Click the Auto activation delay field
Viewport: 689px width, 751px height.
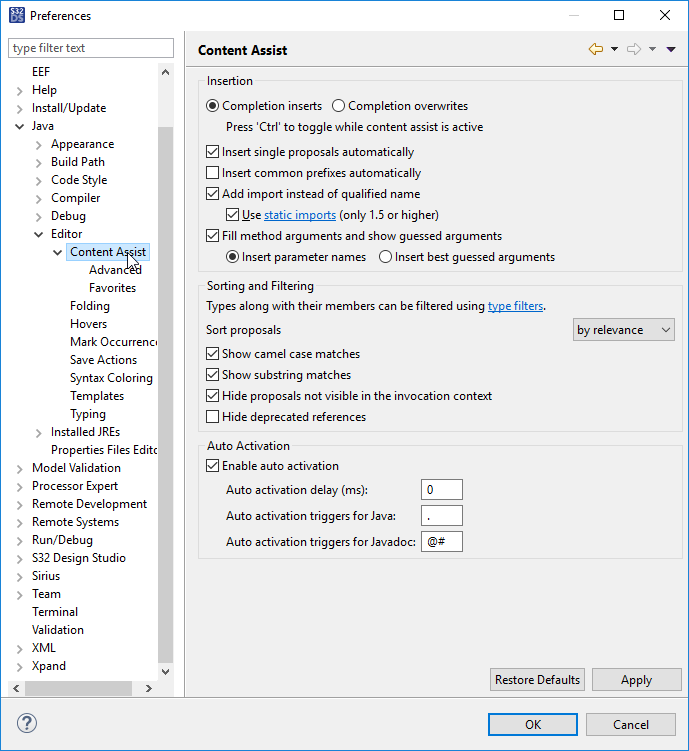tap(442, 490)
